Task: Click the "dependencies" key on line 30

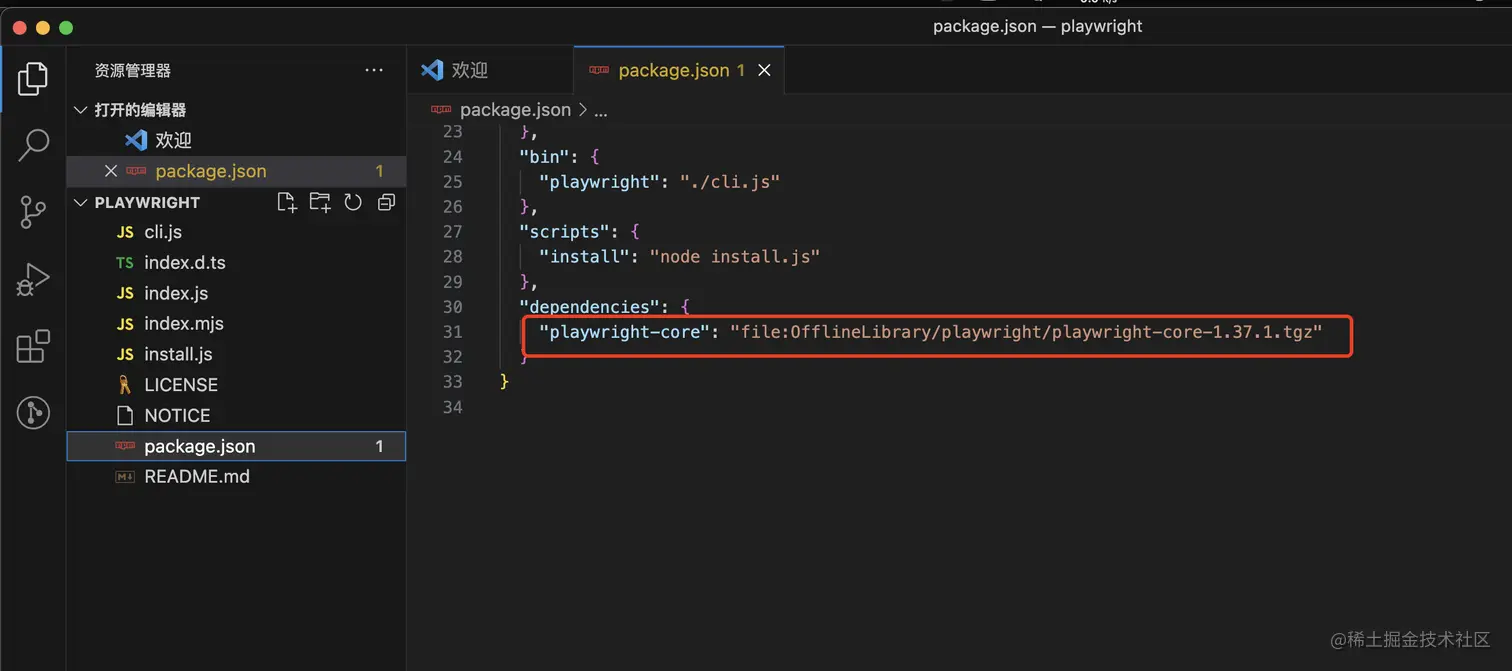Action: pos(590,307)
